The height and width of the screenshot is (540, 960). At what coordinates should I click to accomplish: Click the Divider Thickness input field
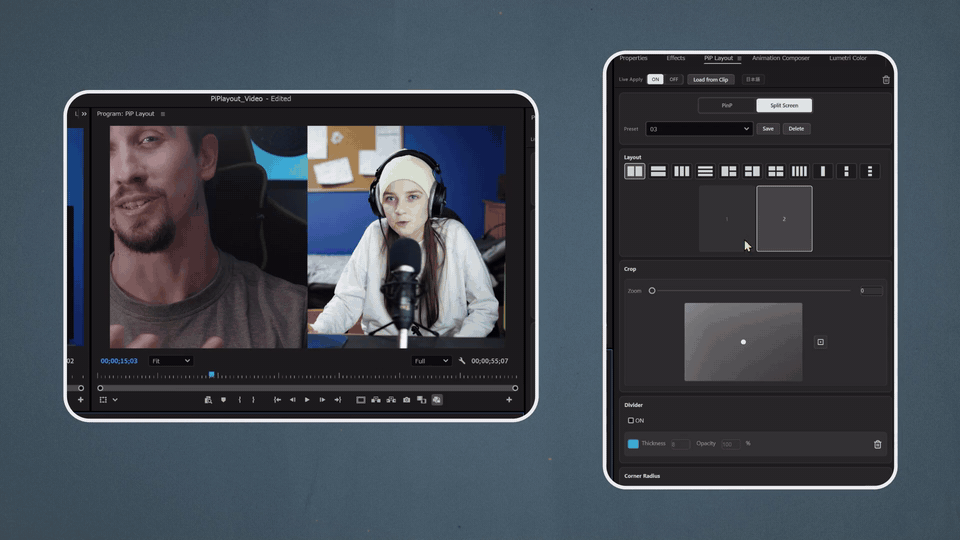coord(680,444)
